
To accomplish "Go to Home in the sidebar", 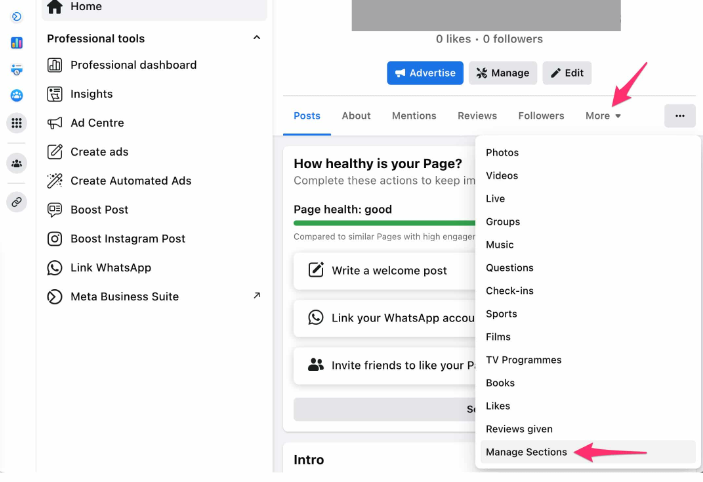I will 154,7.
